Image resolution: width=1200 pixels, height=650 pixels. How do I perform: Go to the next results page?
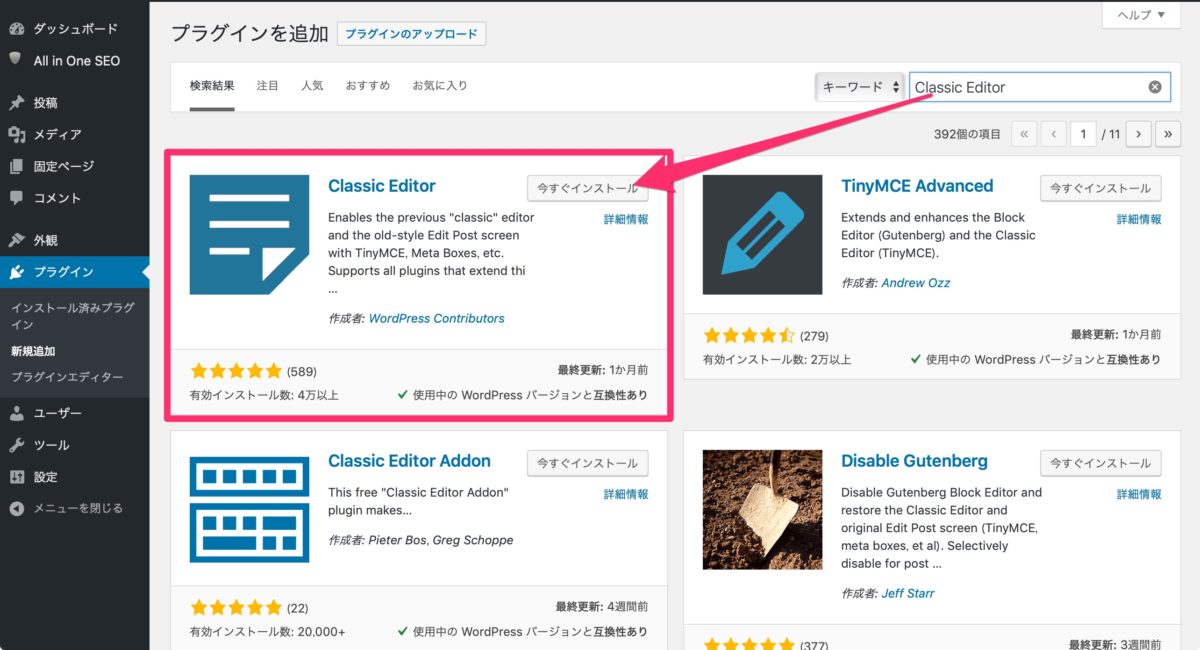pyautogui.click(x=1138, y=134)
